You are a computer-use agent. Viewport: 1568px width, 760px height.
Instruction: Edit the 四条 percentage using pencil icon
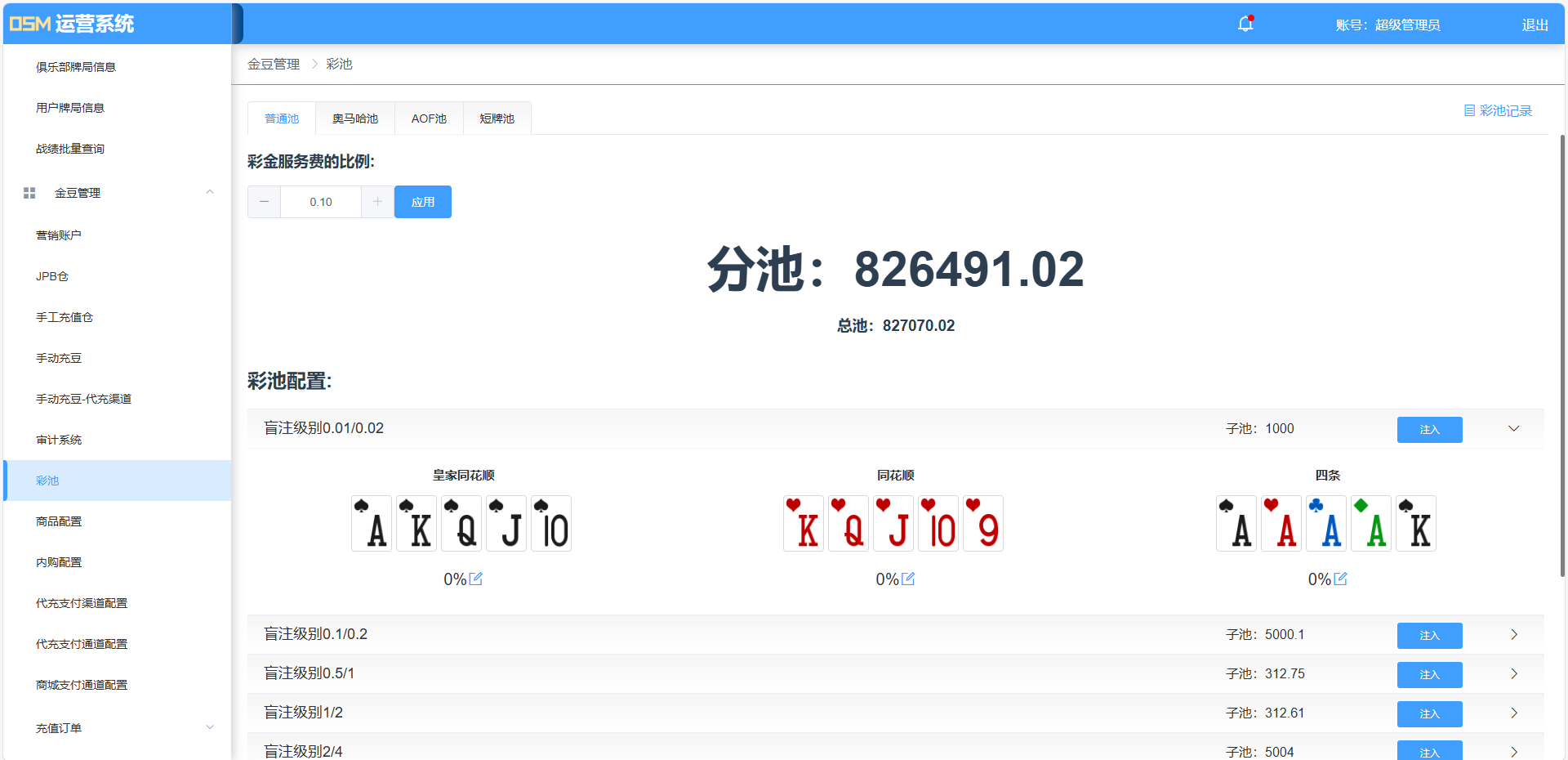point(1341,579)
